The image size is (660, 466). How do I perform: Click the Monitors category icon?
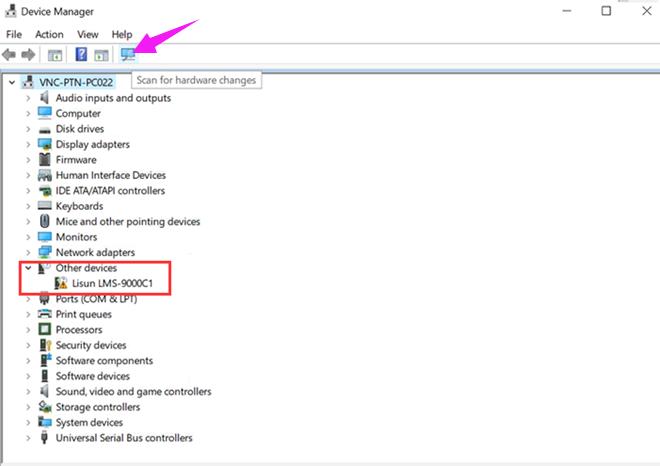(x=45, y=237)
